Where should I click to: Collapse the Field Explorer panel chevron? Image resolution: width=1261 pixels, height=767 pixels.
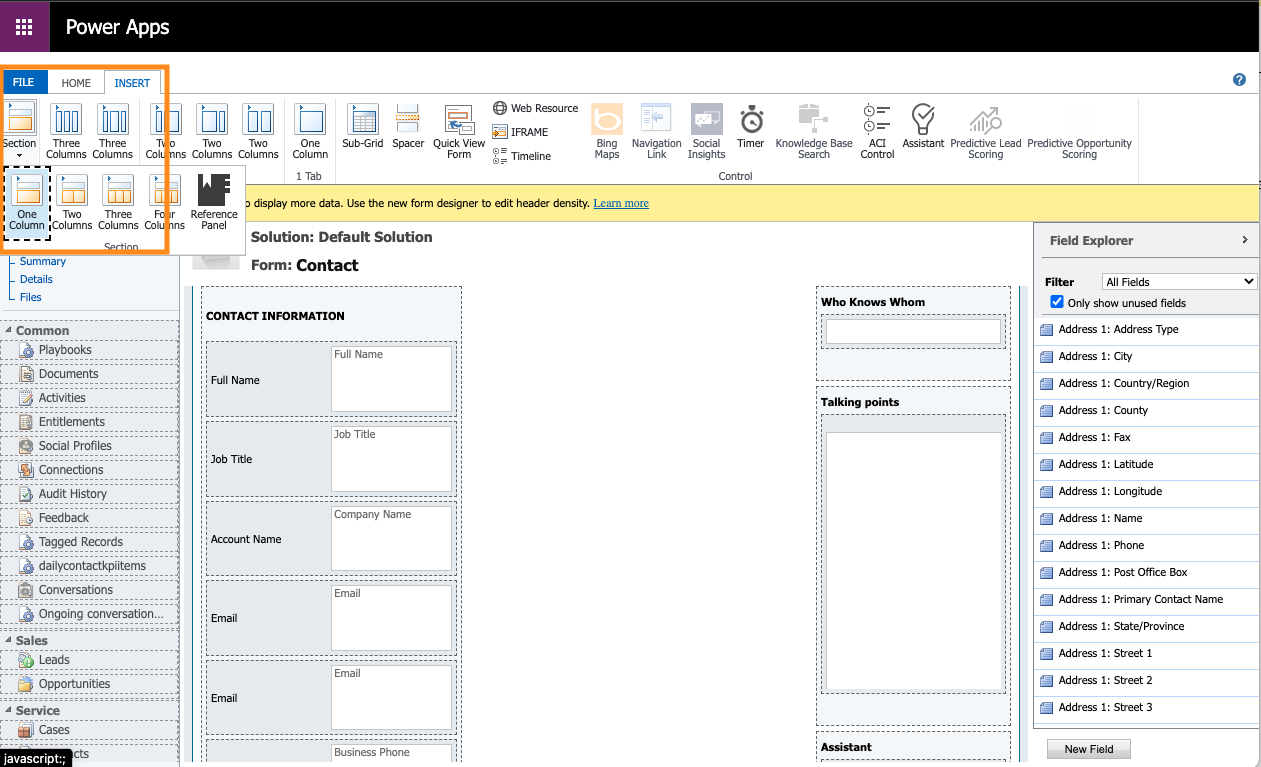tap(1245, 240)
